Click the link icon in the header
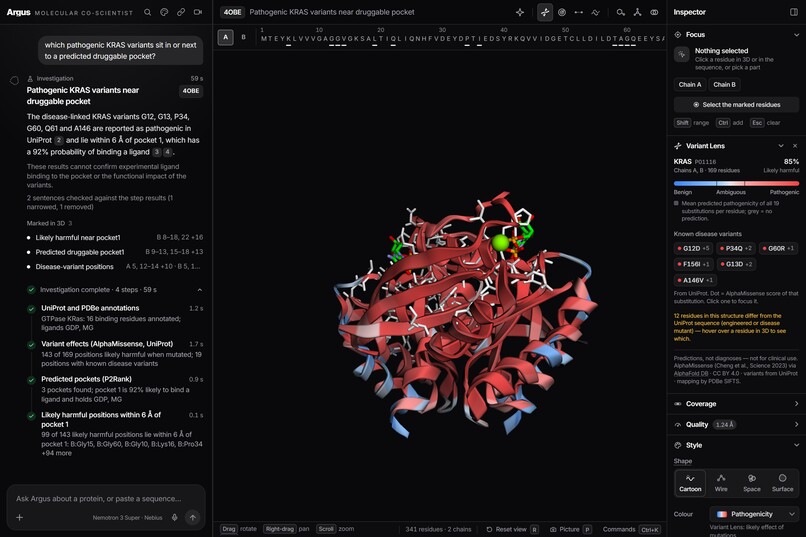 pyautogui.click(x=181, y=12)
